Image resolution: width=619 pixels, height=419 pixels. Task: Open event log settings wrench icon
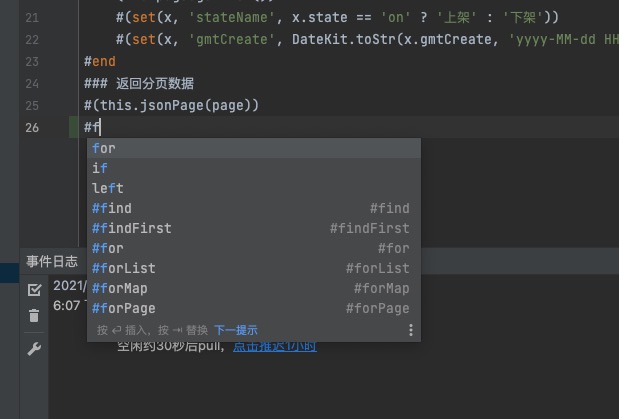[x=34, y=349]
